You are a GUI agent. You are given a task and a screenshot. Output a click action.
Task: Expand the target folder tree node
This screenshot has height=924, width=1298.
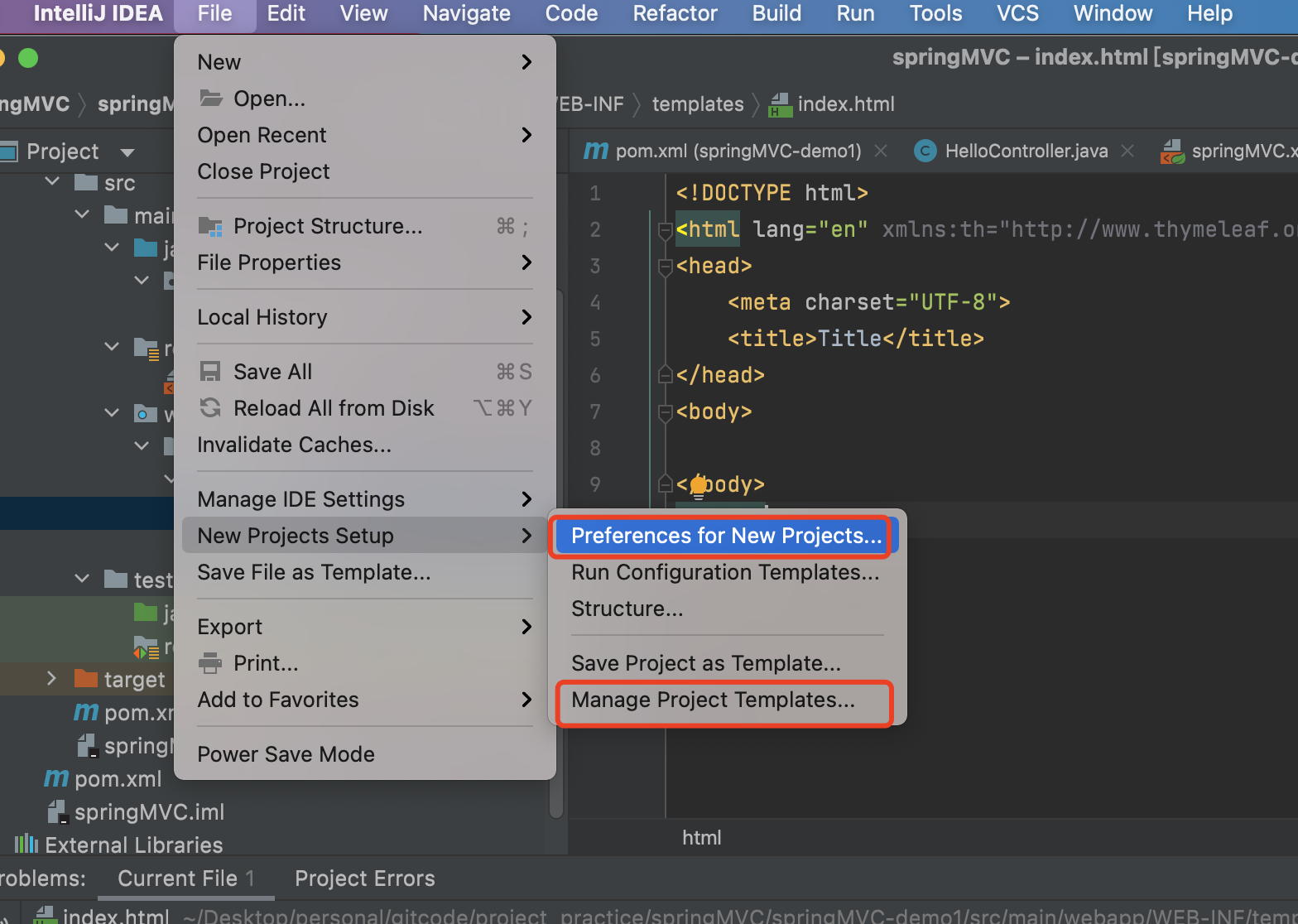pos(51,679)
